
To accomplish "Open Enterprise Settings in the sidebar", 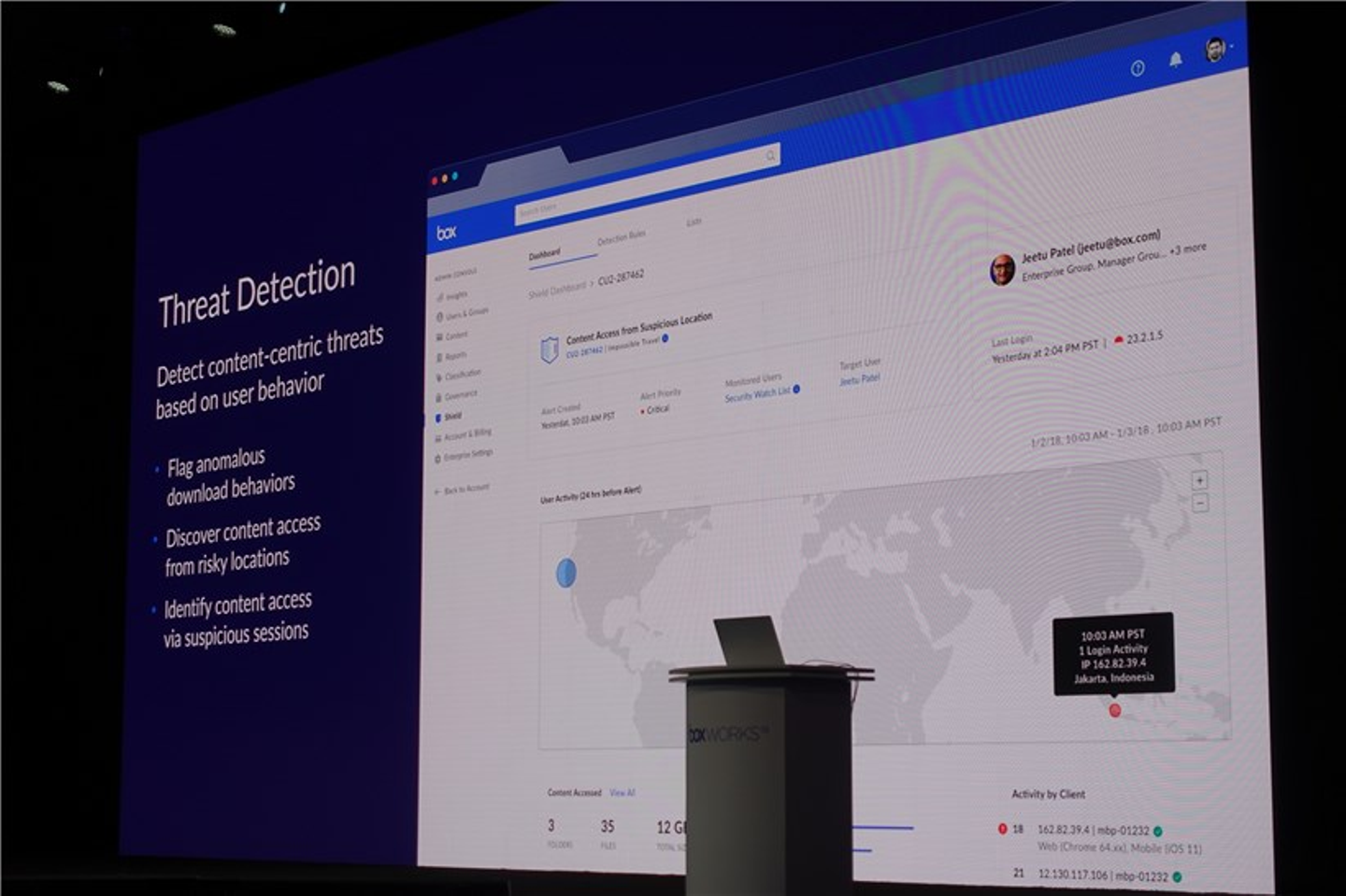I will pyautogui.click(x=469, y=455).
